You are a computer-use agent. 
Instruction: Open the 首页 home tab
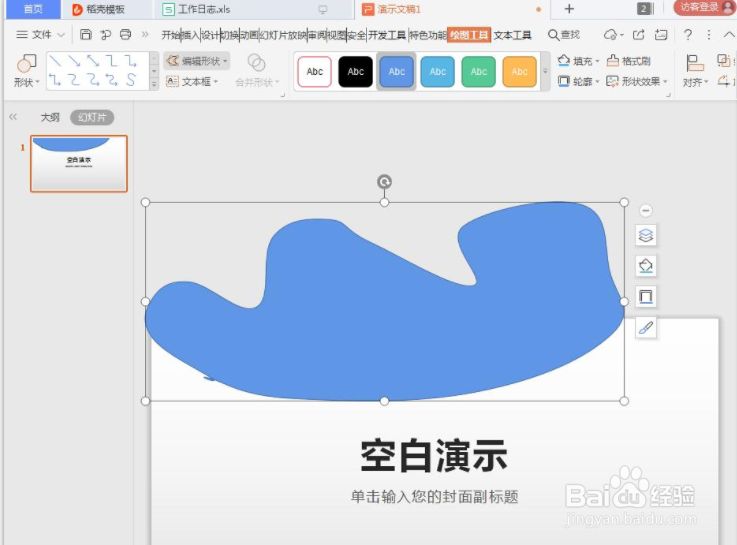(32, 9)
